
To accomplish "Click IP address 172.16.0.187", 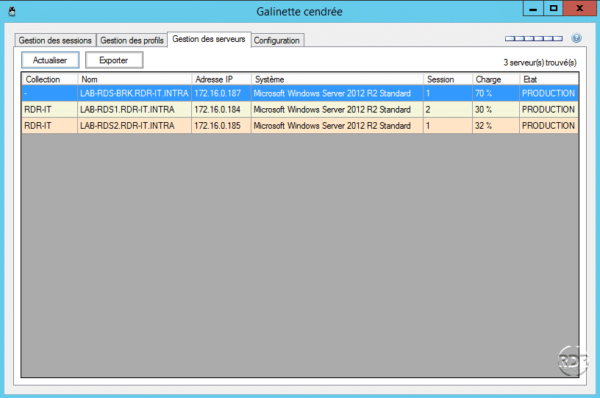I will [x=221, y=93].
